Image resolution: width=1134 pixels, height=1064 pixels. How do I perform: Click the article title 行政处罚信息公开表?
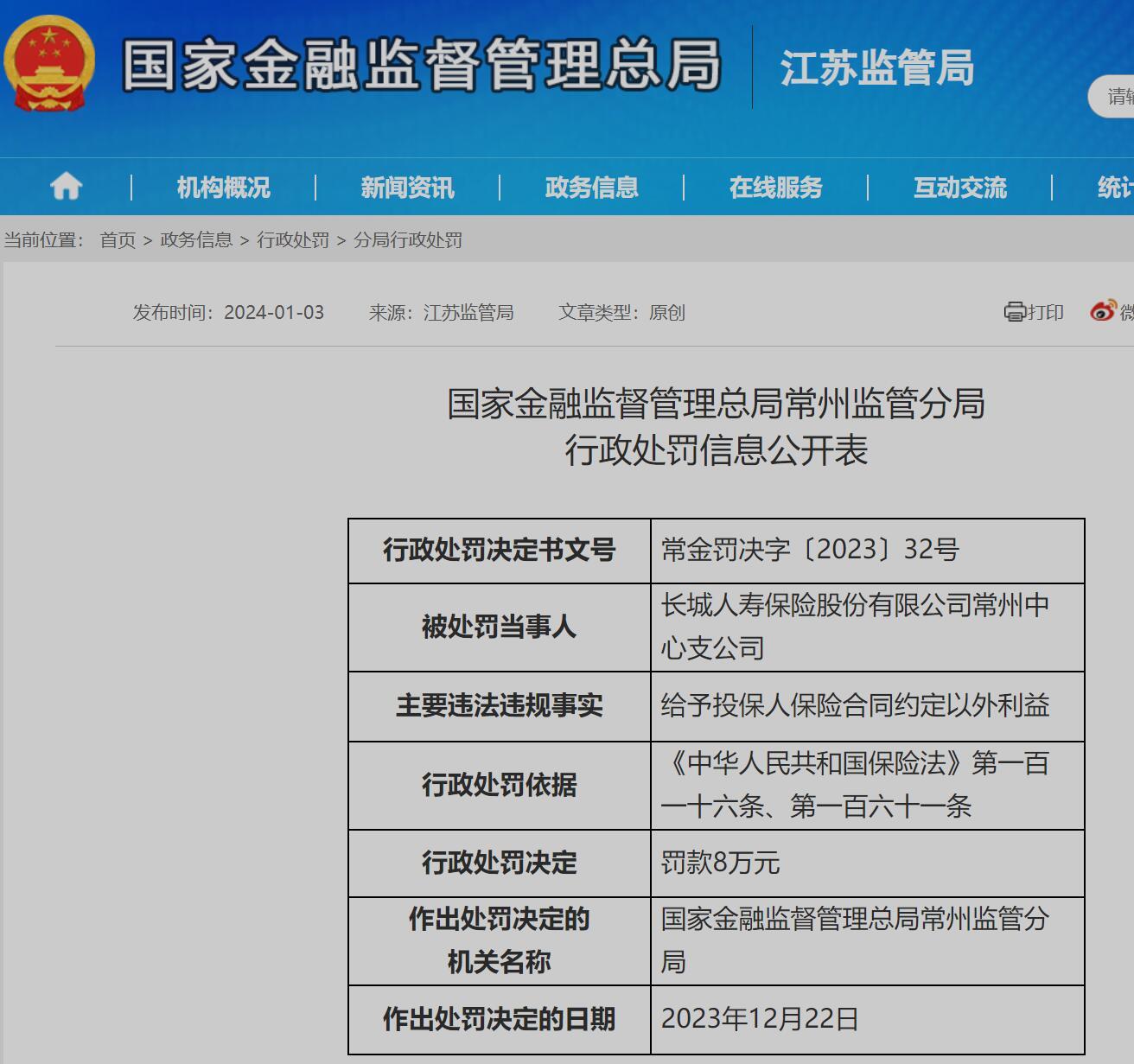(x=716, y=450)
